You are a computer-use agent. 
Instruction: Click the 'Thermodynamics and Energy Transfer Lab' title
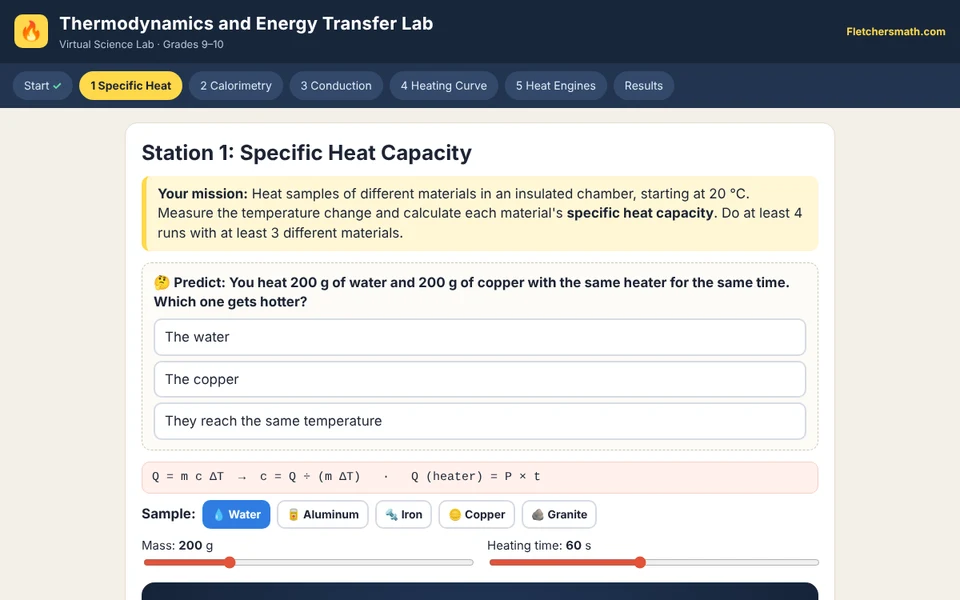[x=246, y=23]
